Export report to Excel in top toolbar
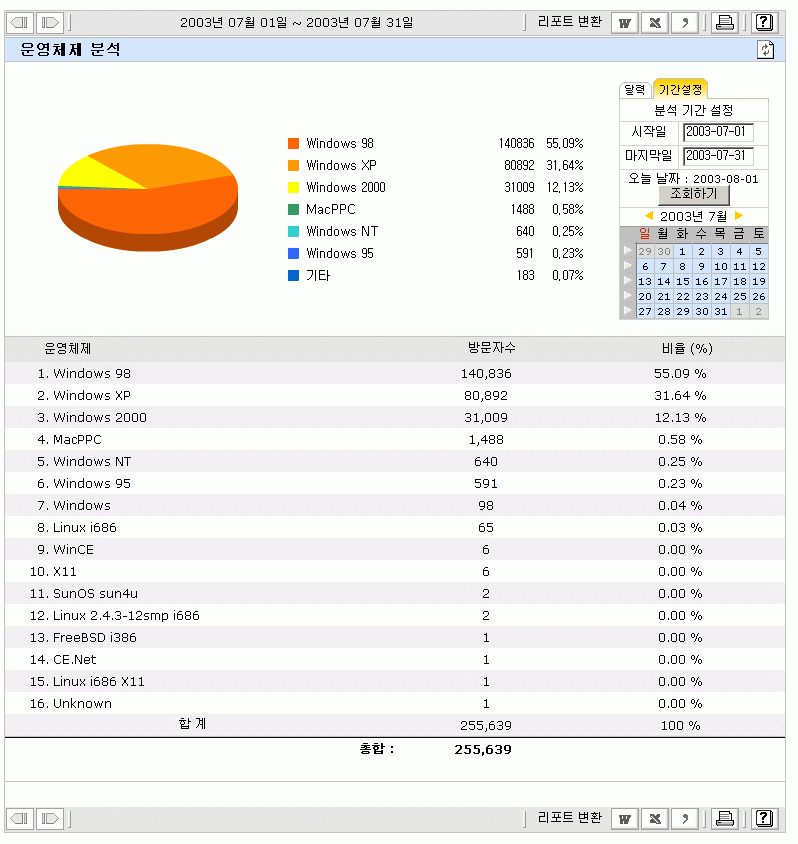 click(655, 23)
